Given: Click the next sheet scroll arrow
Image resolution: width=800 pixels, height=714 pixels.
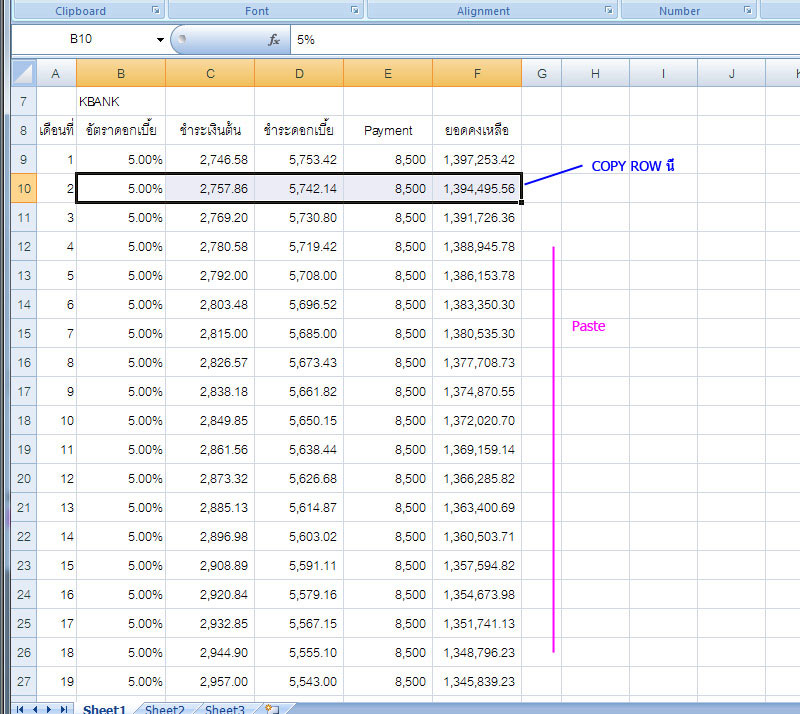Looking at the screenshot, I should coord(49,709).
